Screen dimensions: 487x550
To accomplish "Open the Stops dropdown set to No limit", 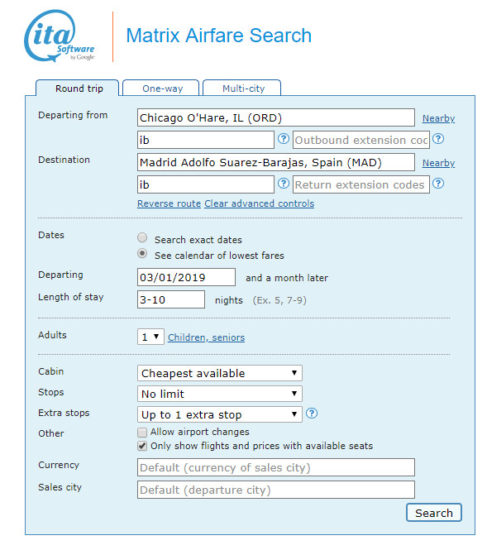I will pos(220,394).
